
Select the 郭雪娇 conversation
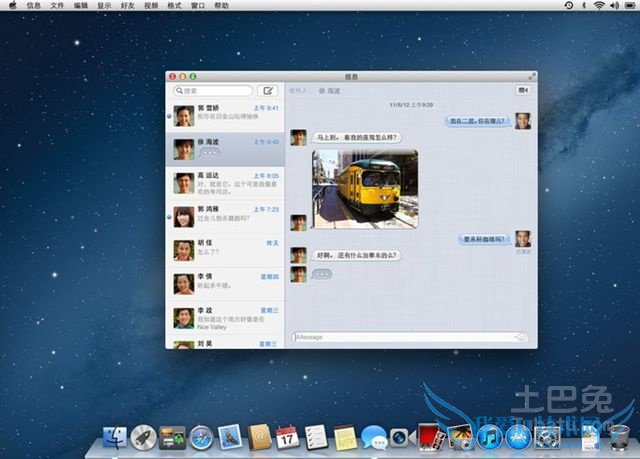225,115
